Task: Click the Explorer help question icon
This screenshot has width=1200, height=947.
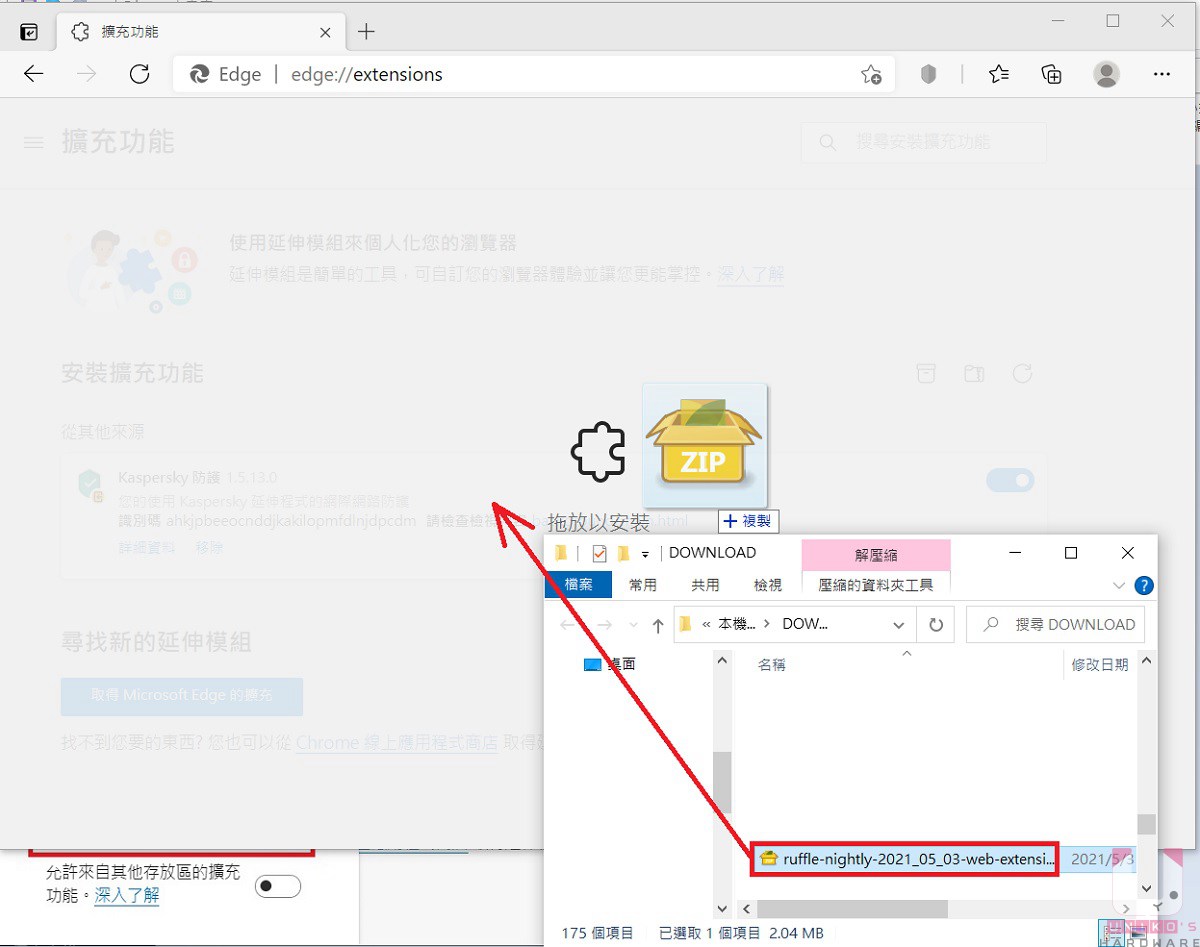Action: point(1144,585)
